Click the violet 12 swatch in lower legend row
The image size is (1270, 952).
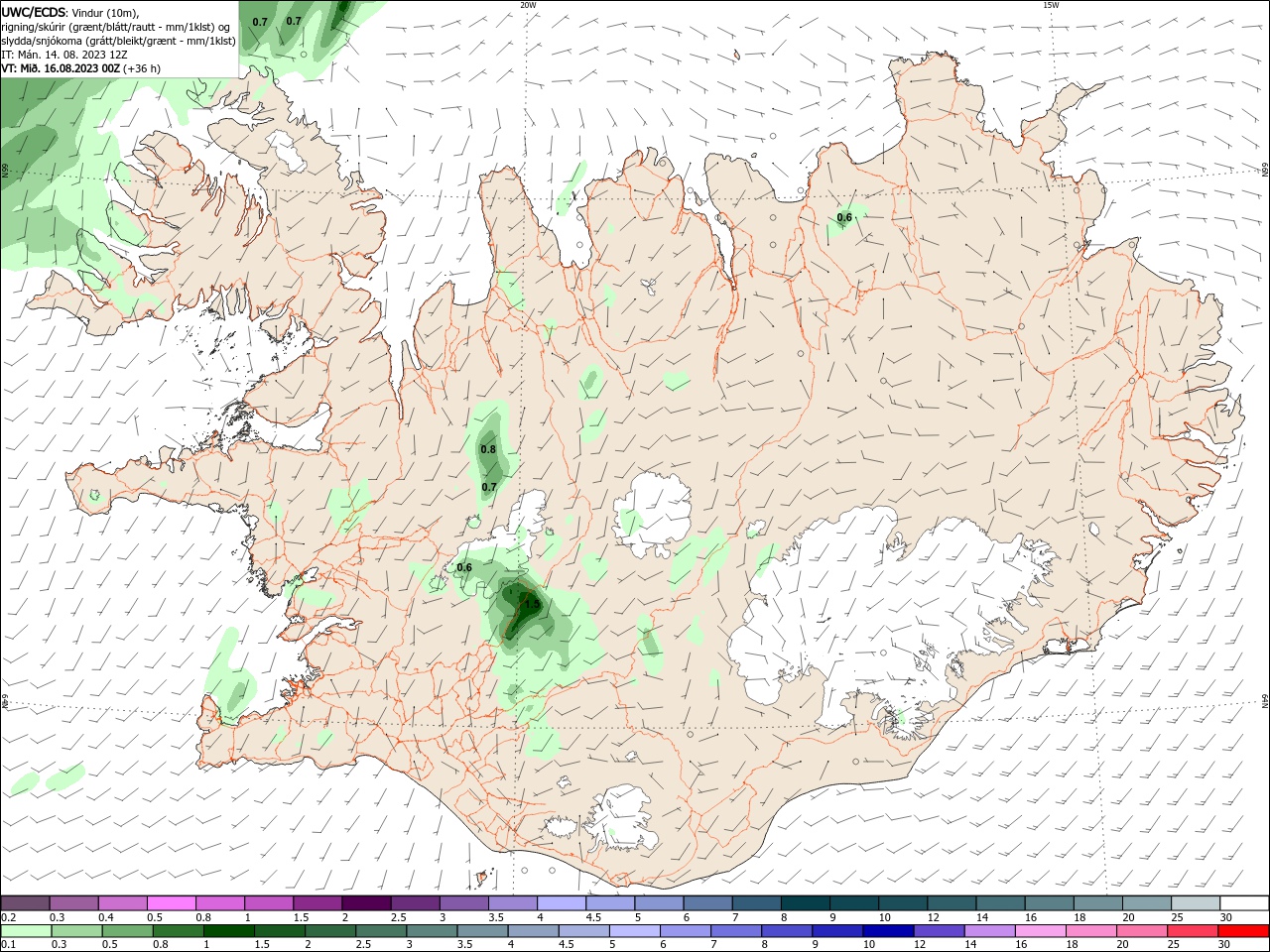[x=939, y=931]
